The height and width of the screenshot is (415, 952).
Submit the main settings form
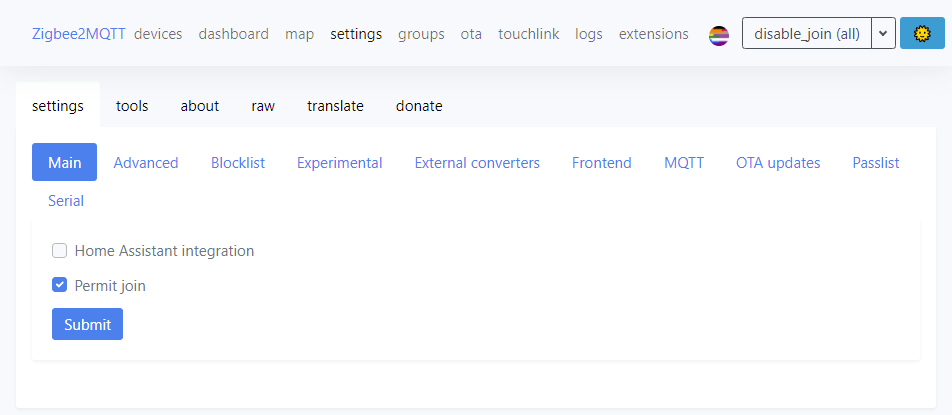87,324
